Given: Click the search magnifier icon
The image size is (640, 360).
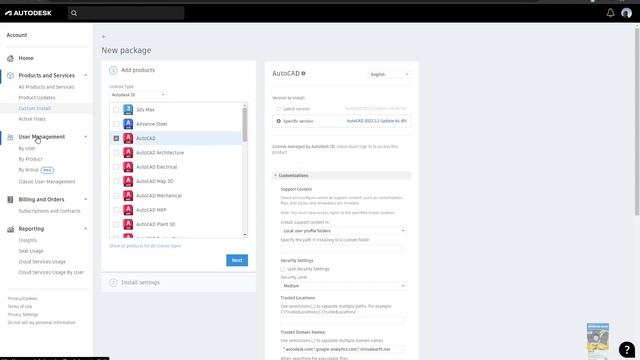Looking at the screenshot, I should click(x=74, y=13).
